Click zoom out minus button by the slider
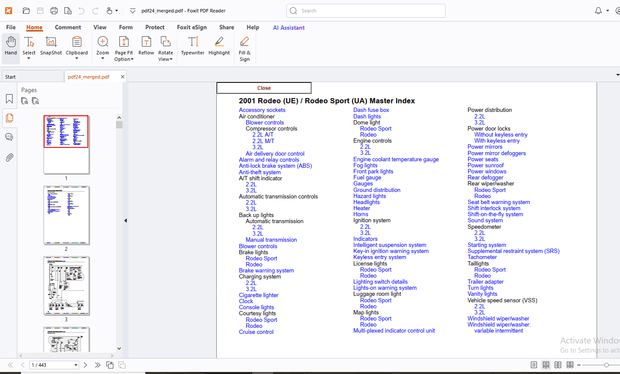This screenshot has height=374, width=620. click(578, 365)
